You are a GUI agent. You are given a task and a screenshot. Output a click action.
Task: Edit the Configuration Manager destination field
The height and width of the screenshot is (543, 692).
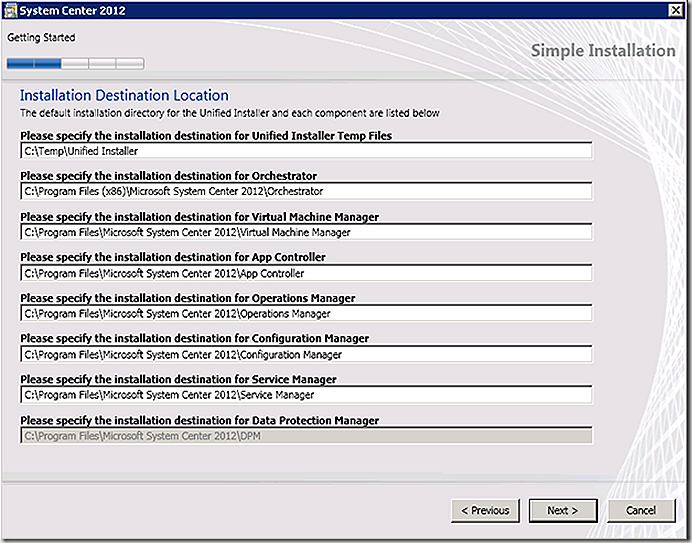[x=306, y=354]
